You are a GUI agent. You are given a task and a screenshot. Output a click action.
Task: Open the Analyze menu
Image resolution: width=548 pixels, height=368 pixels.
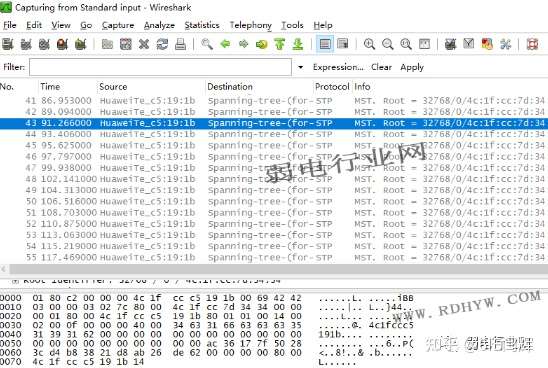point(159,25)
